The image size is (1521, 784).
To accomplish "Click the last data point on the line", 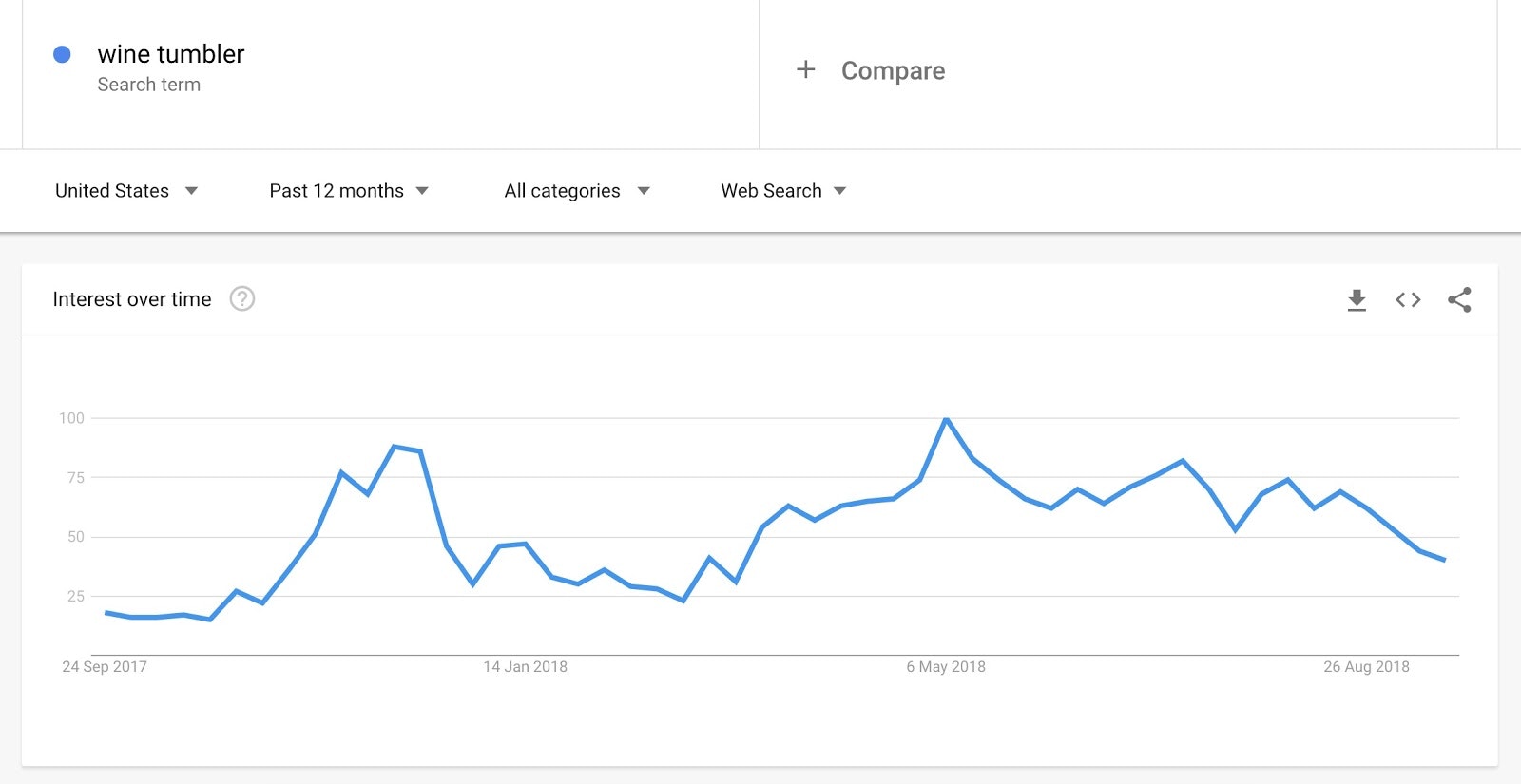I will tap(1444, 560).
